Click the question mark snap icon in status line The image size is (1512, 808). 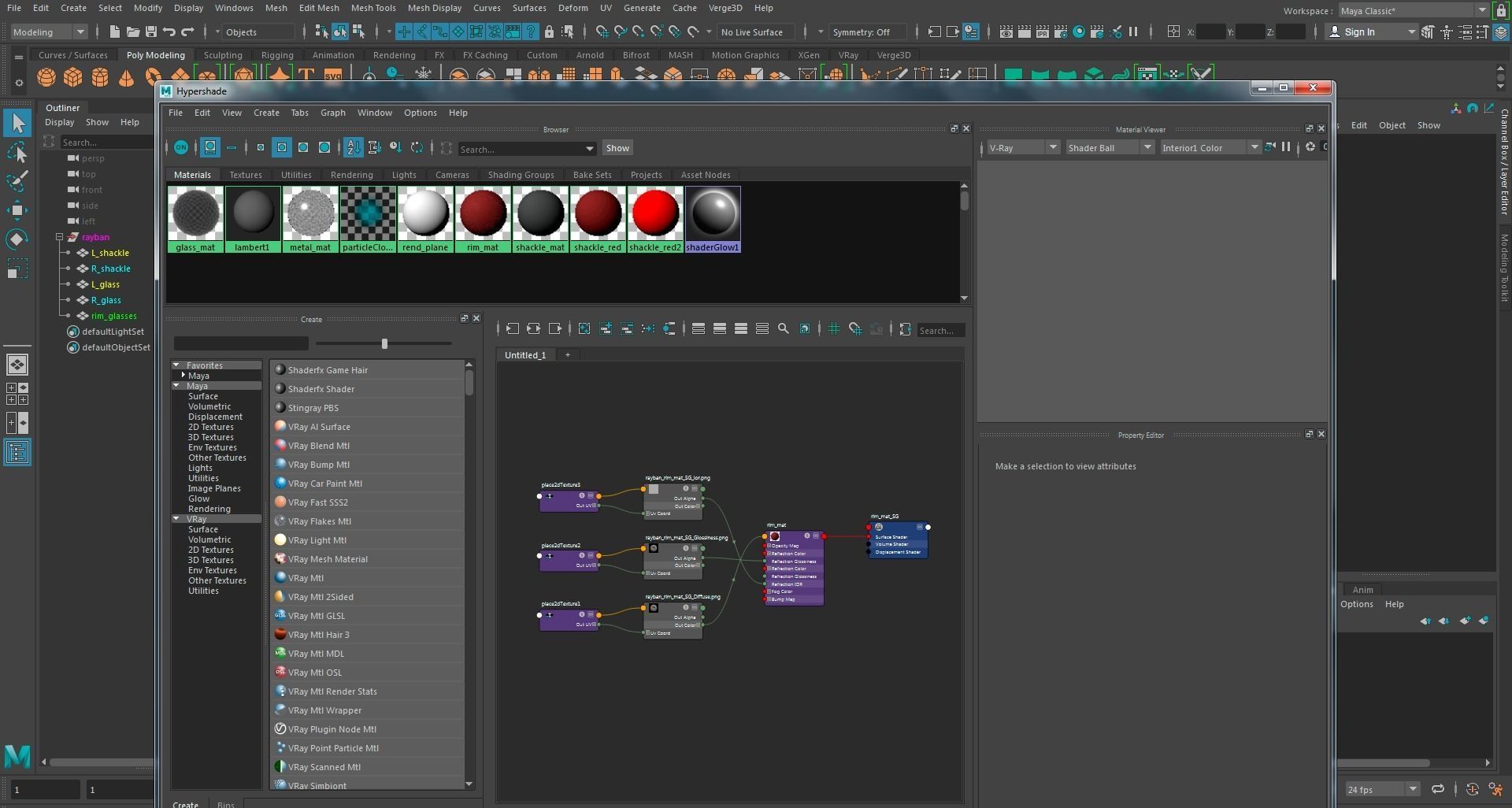531,32
